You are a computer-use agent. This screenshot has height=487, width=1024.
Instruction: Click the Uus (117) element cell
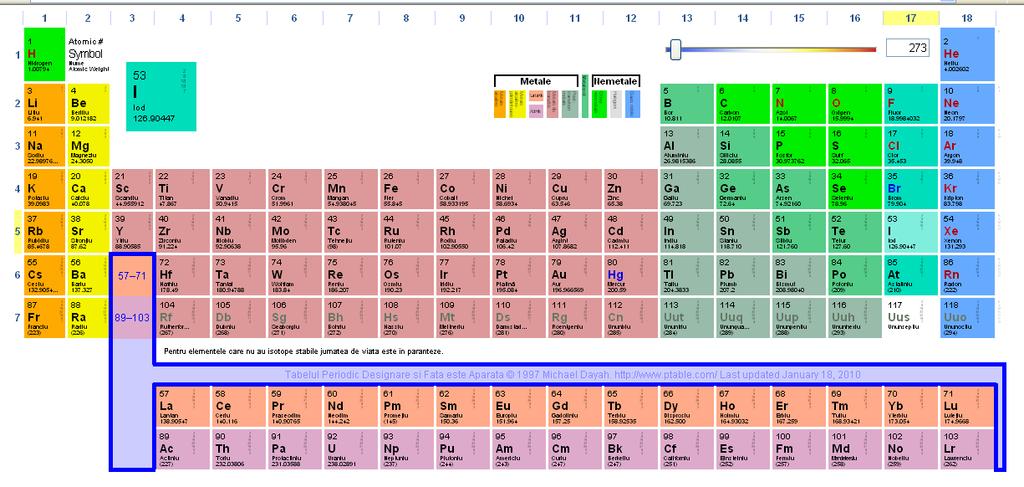[x=911, y=318]
